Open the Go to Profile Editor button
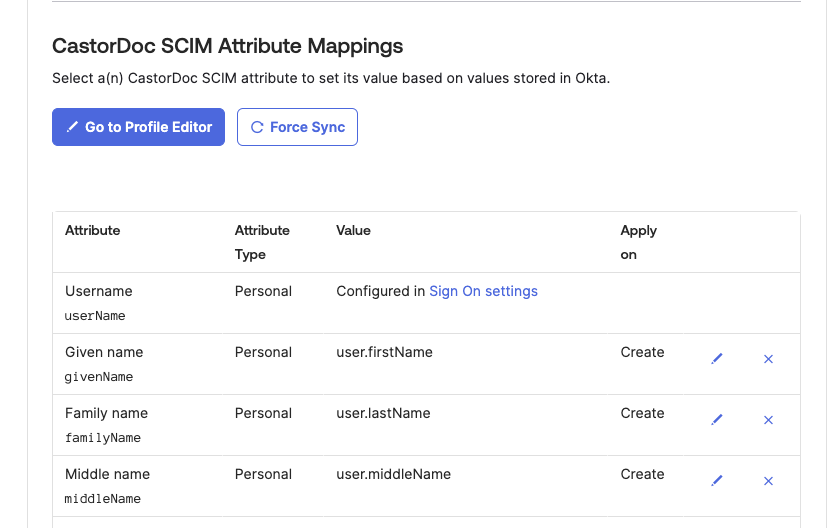Image resolution: width=840 pixels, height=528 pixels. [138, 127]
